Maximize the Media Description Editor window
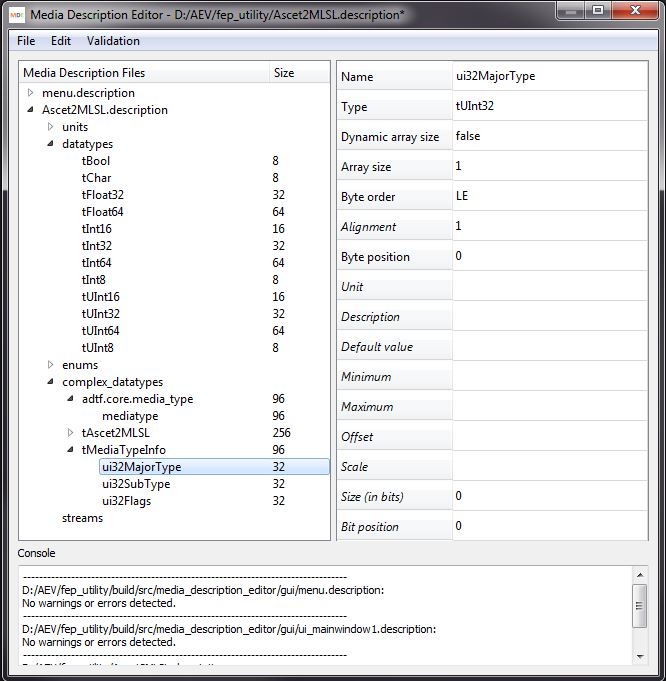This screenshot has height=681, width=666. click(x=598, y=10)
